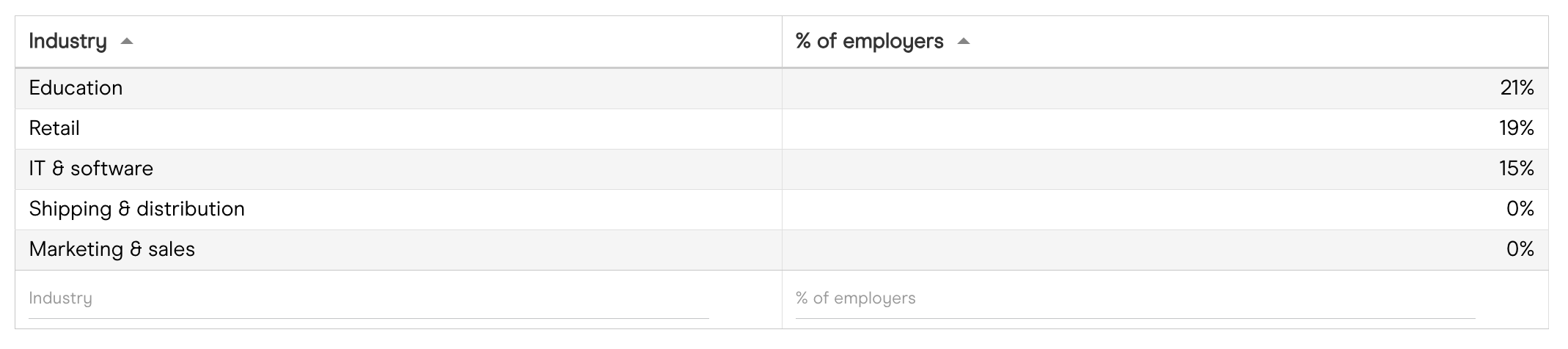Select the Shipping & distribution cell

click(x=136, y=209)
